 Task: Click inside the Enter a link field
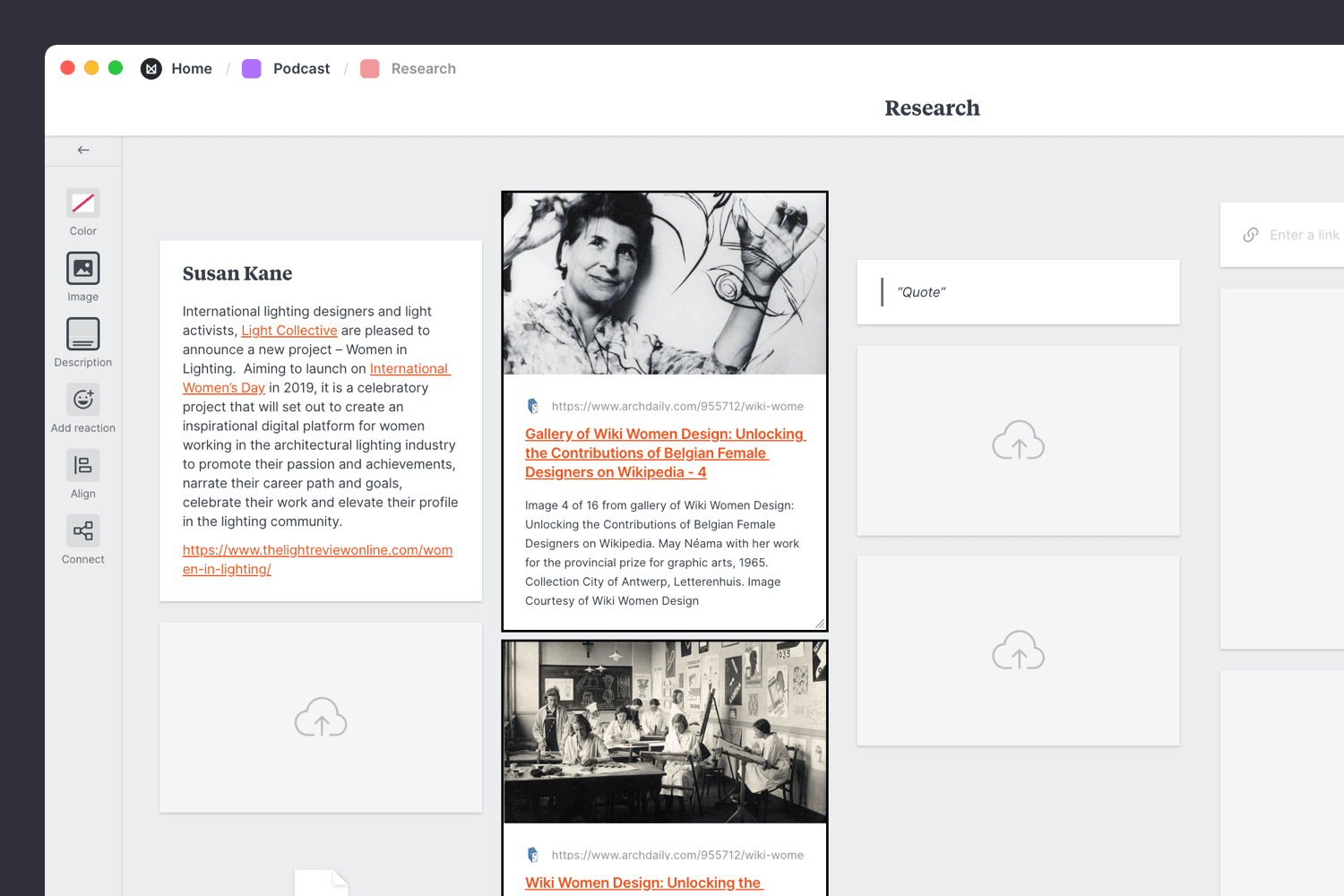tap(1305, 235)
